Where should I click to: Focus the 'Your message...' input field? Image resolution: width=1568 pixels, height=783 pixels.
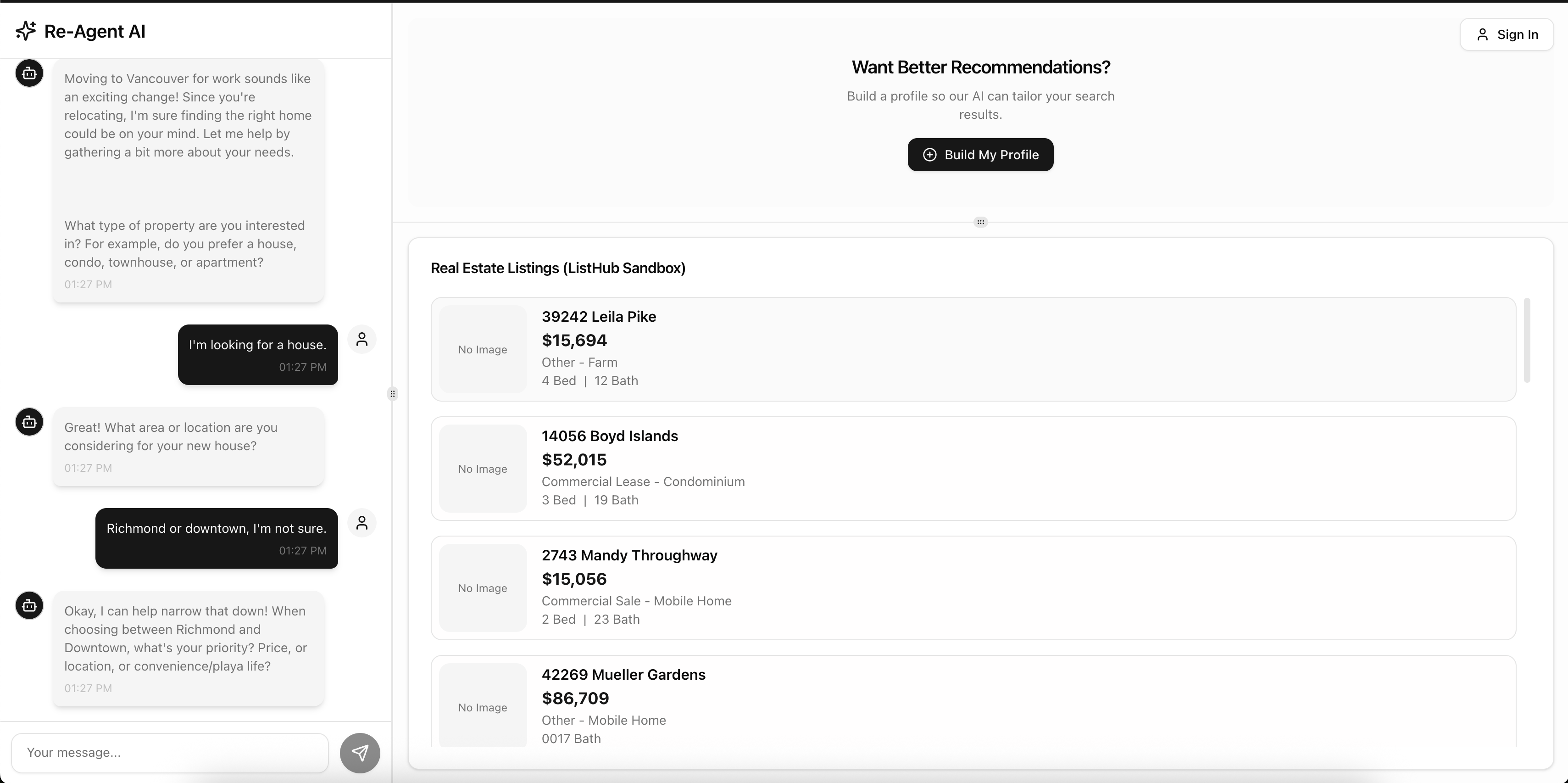pos(170,753)
